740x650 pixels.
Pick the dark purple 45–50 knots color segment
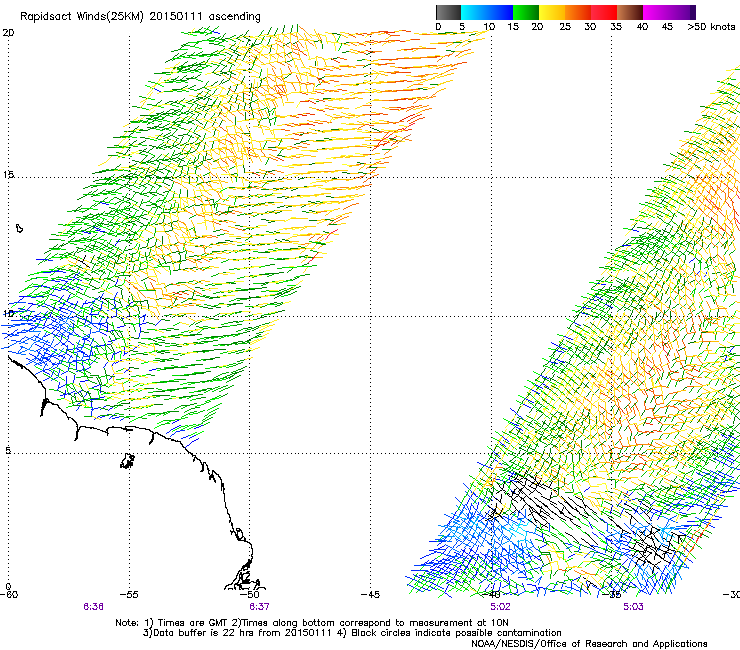[682, 12]
